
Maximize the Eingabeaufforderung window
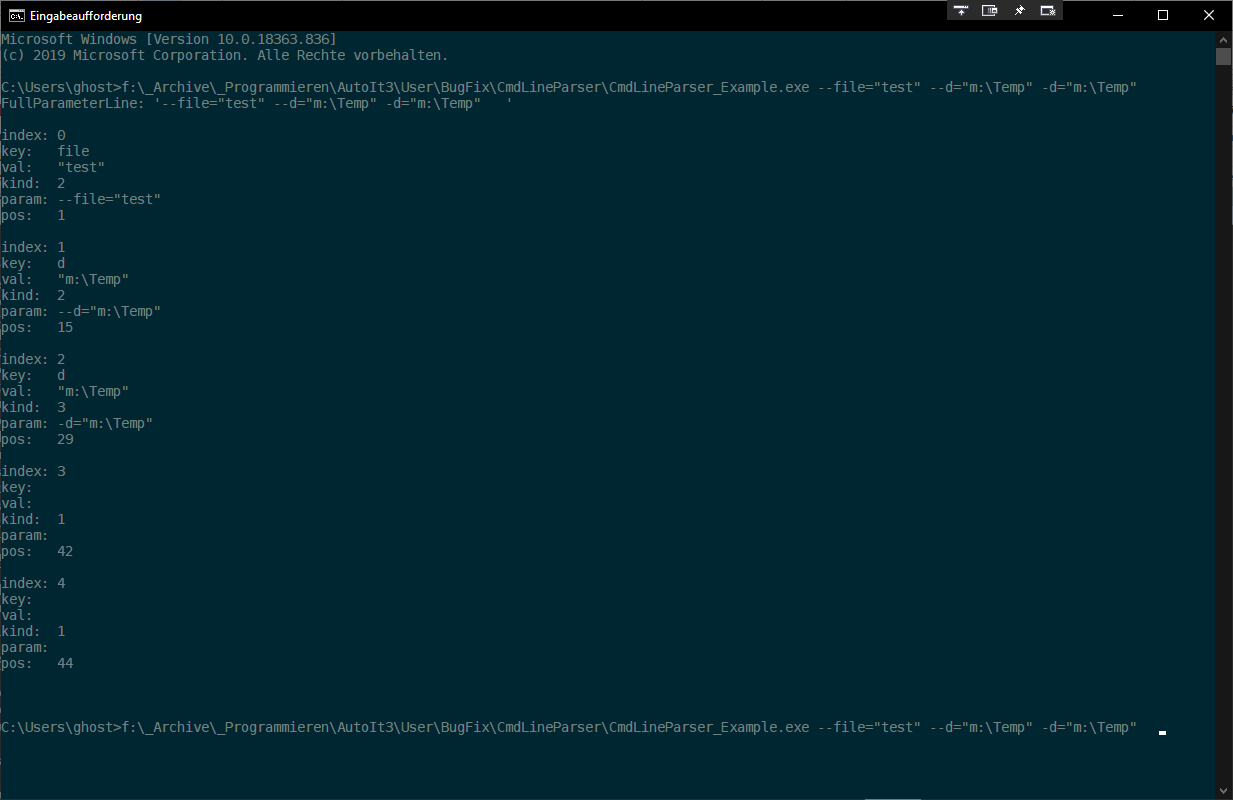click(1162, 15)
